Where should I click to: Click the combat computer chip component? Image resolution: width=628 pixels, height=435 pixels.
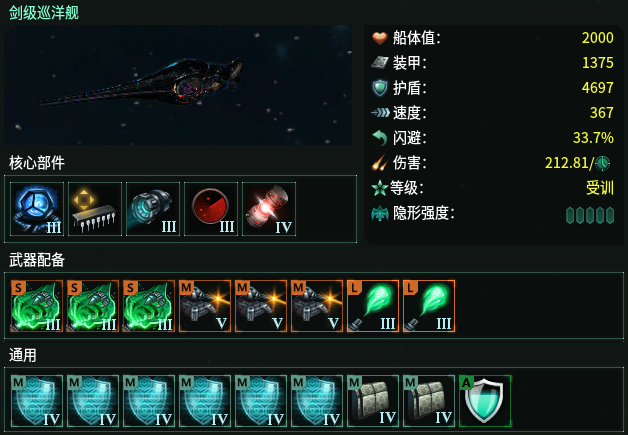95,209
